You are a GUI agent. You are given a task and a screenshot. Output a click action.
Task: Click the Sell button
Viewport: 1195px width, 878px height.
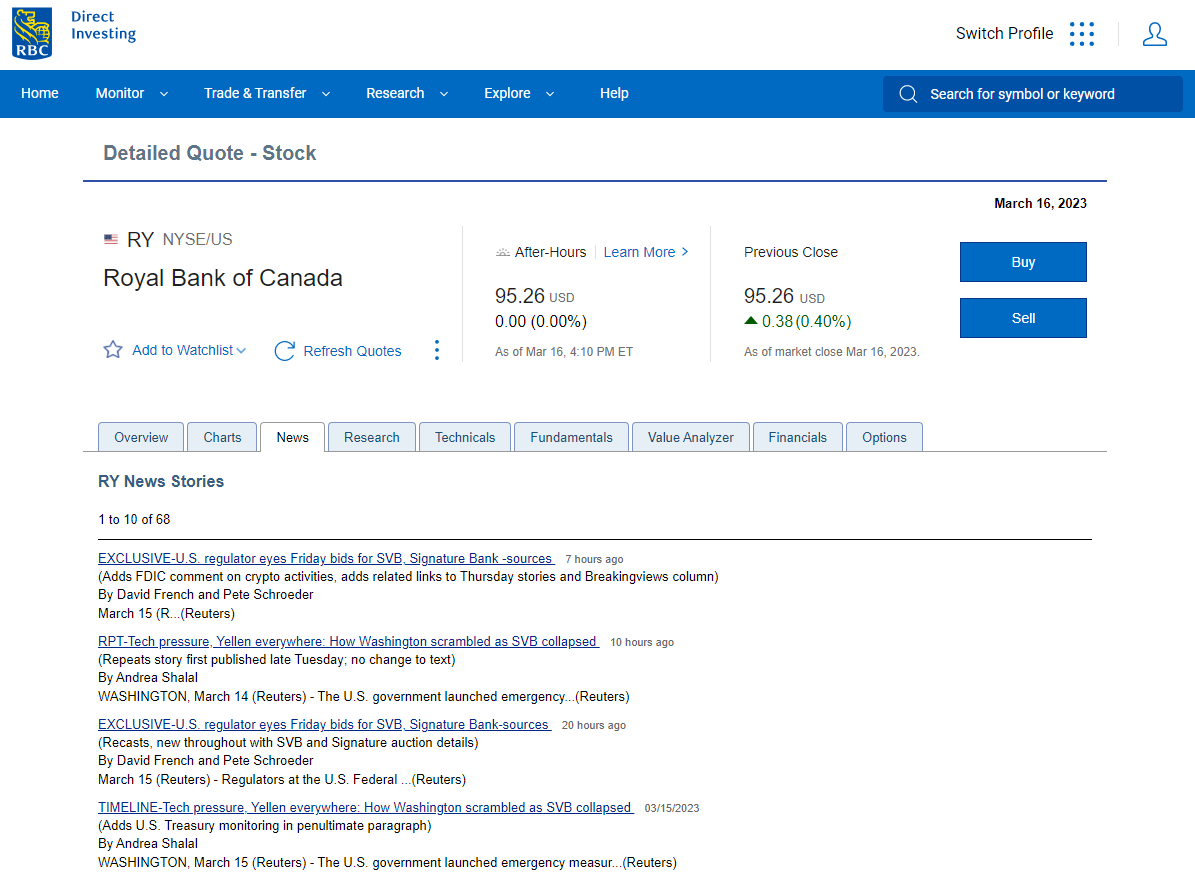coord(1023,318)
